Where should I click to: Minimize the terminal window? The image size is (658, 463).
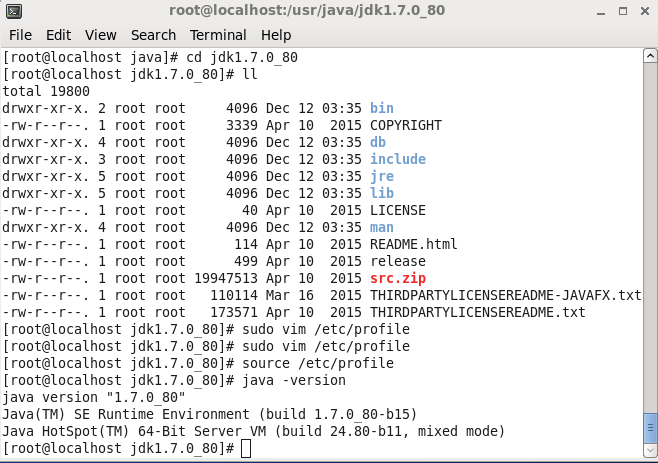tap(601, 12)
